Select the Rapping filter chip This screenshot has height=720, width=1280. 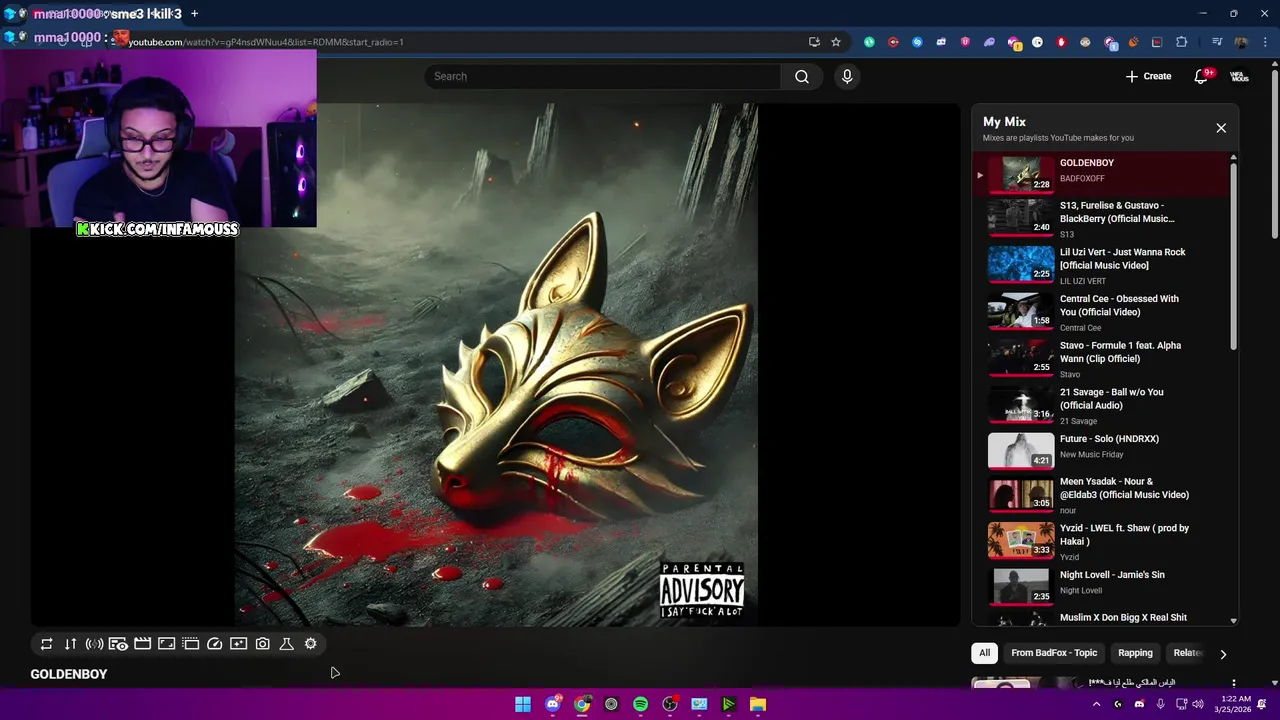1135,653
